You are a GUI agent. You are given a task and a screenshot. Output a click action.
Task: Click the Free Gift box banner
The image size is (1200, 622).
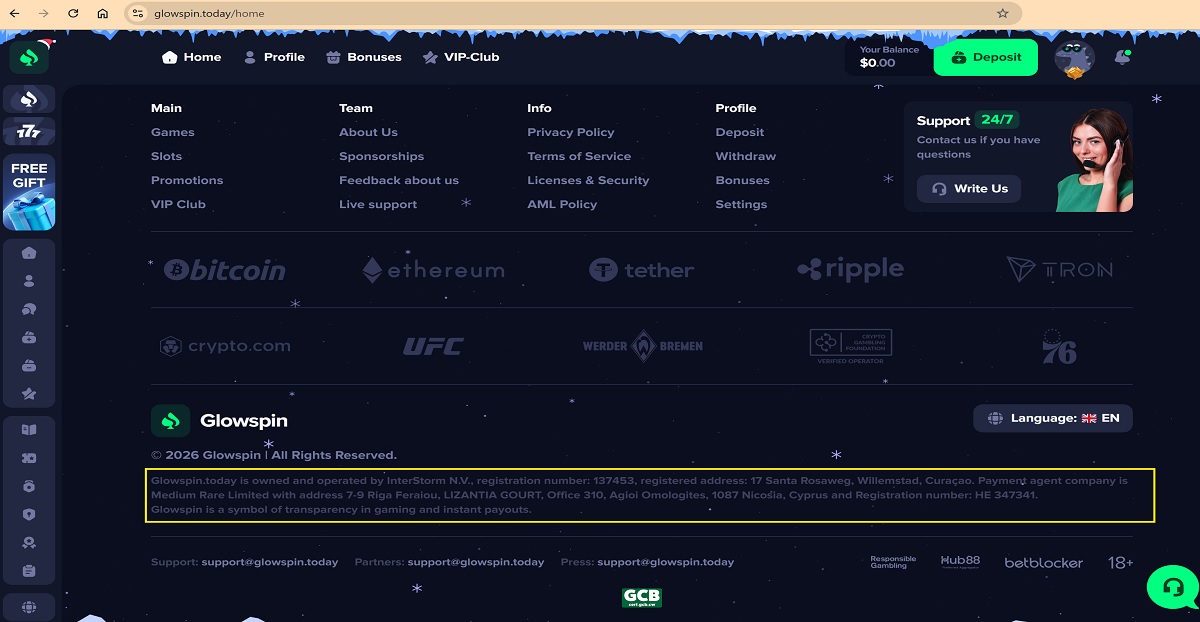pyautogui.click(x=29, y=192)
